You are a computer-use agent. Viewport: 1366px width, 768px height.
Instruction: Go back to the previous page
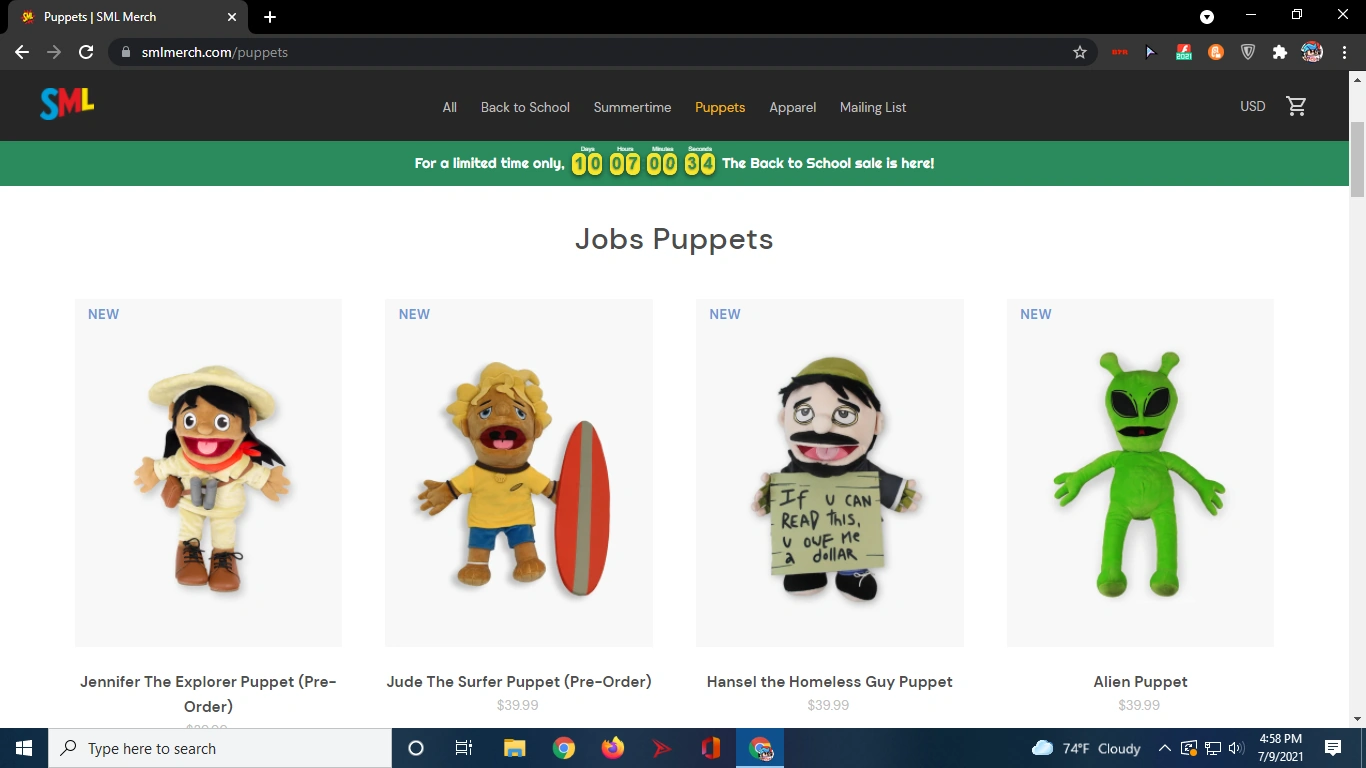coord(21,52)
